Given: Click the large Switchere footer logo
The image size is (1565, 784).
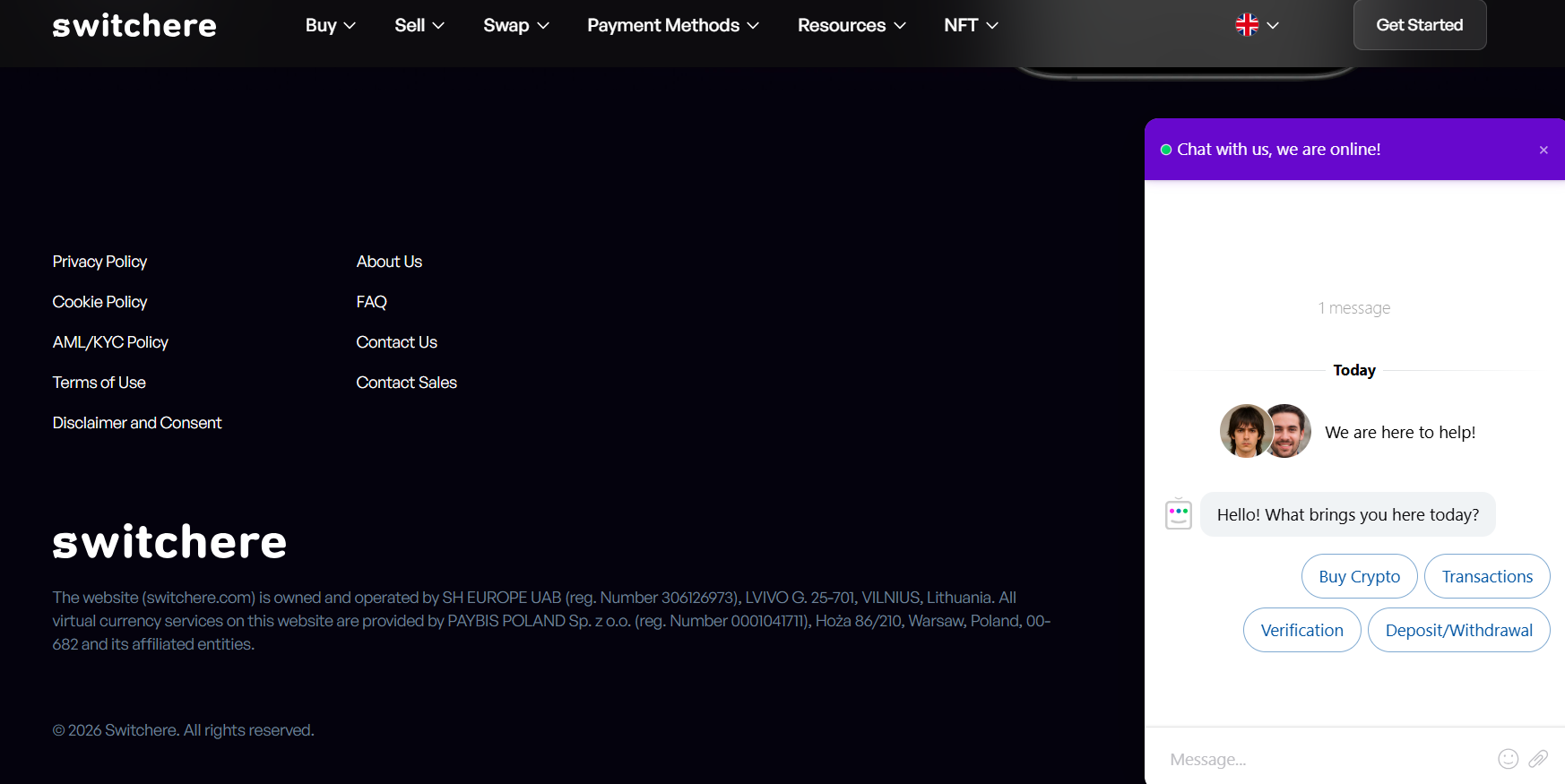Looking at the screenshot, I should pyautogui.click(x=169, y=542).
